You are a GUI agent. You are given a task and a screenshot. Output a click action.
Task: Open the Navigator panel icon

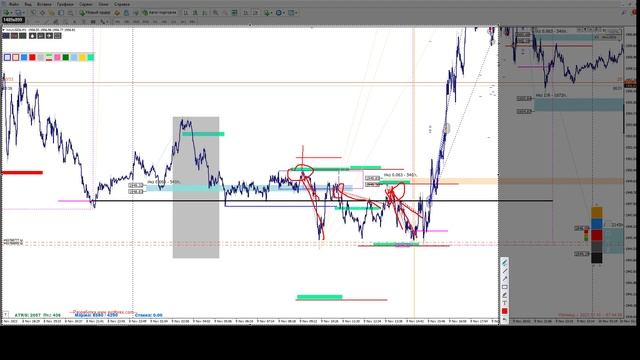[51, 13]
